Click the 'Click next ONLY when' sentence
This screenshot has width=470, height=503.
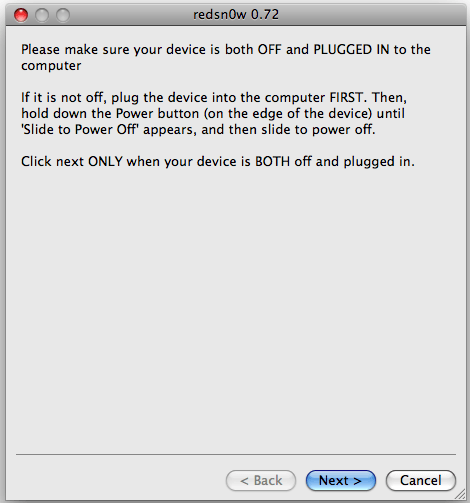tap(218, 162)
